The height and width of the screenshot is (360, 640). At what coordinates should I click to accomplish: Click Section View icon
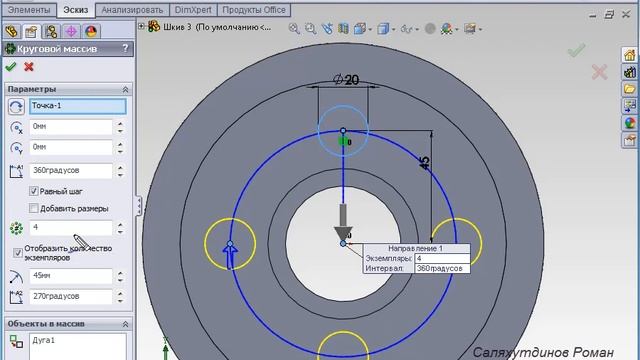point(343,29)
